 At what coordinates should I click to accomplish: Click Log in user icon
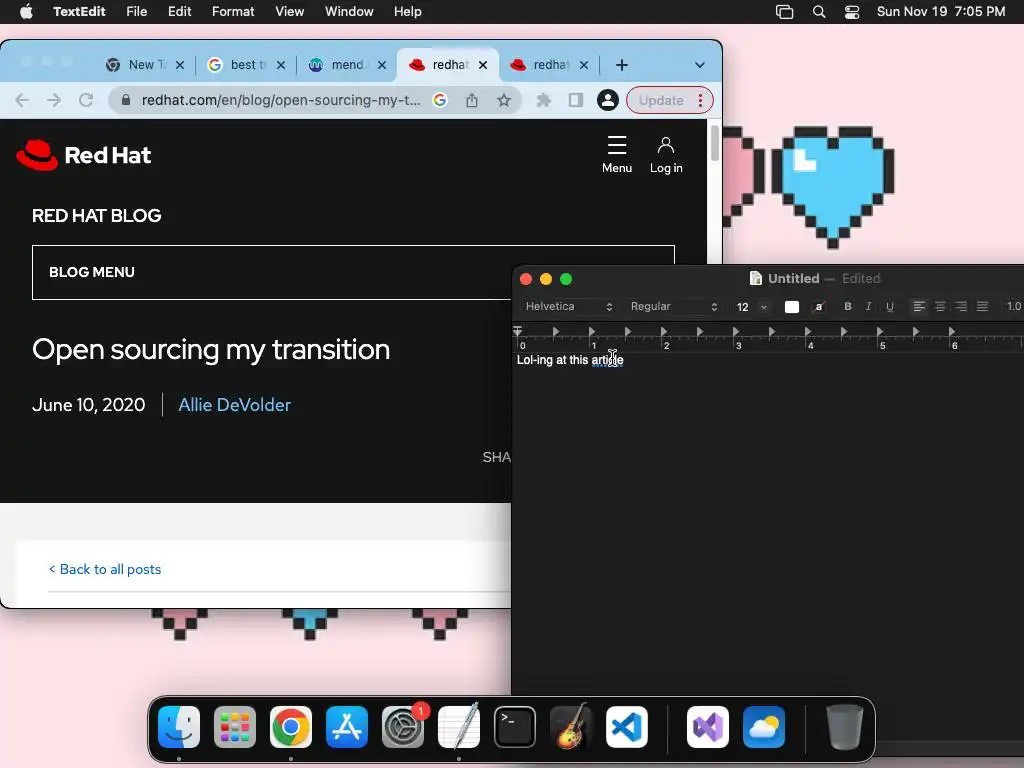[665, 155]
